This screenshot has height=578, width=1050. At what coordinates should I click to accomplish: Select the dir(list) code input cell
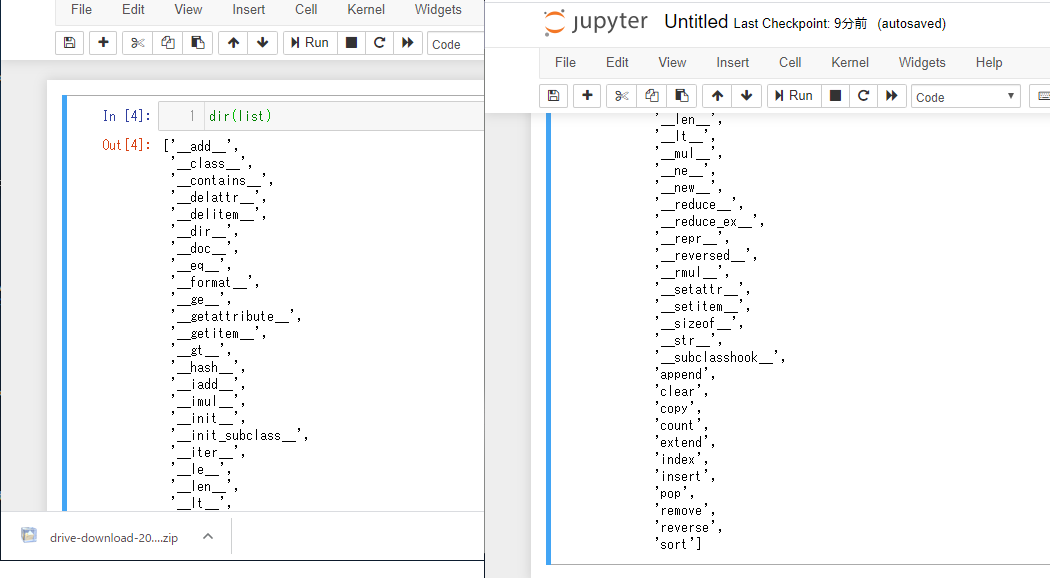point(321,116)
